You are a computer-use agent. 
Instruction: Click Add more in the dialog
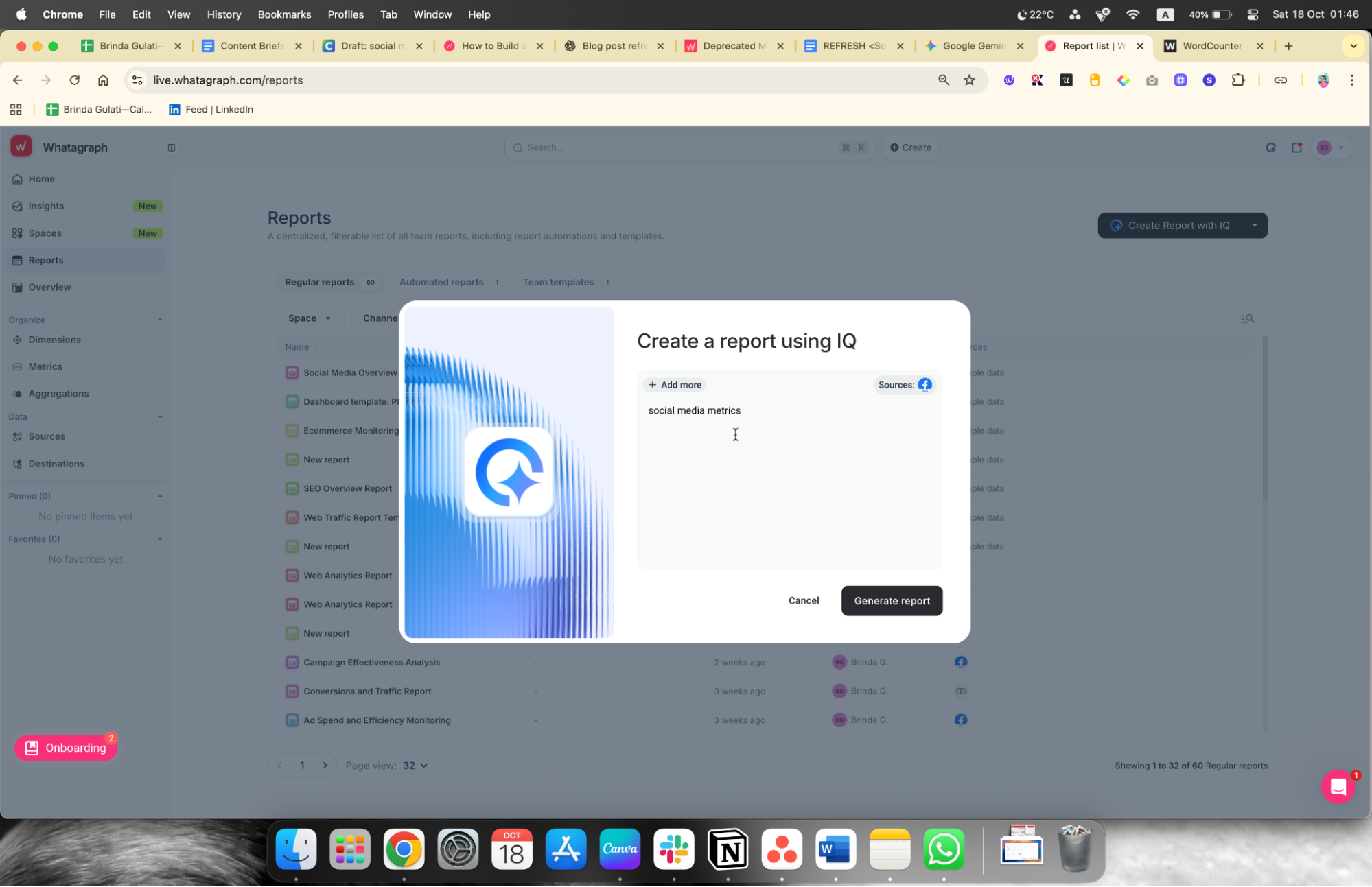point(675,385)
